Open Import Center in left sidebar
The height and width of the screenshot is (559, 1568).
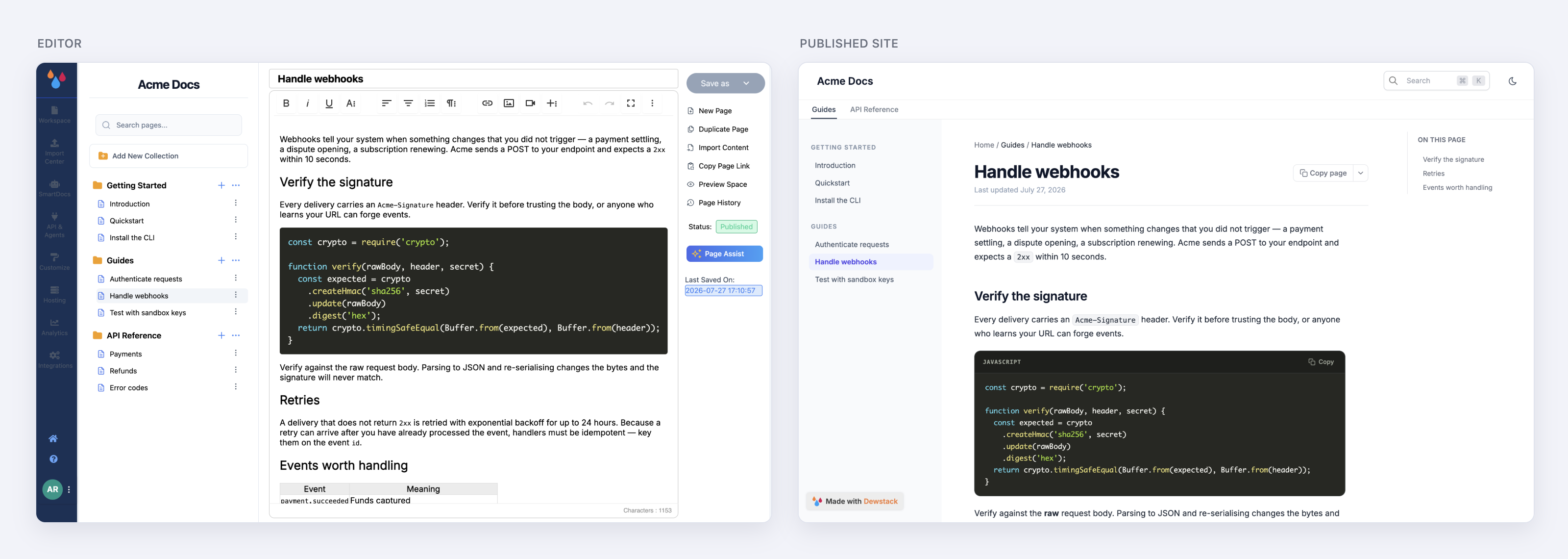click(55, 151)
